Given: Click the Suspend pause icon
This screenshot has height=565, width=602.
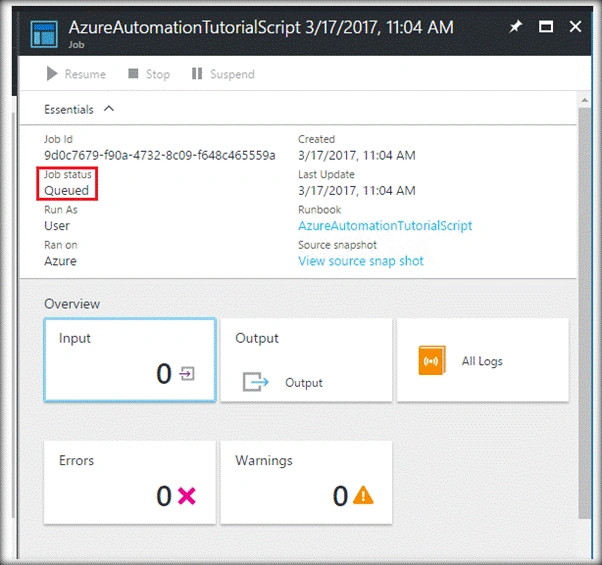Looking at the screenshot, I should (x=197, y=73).
